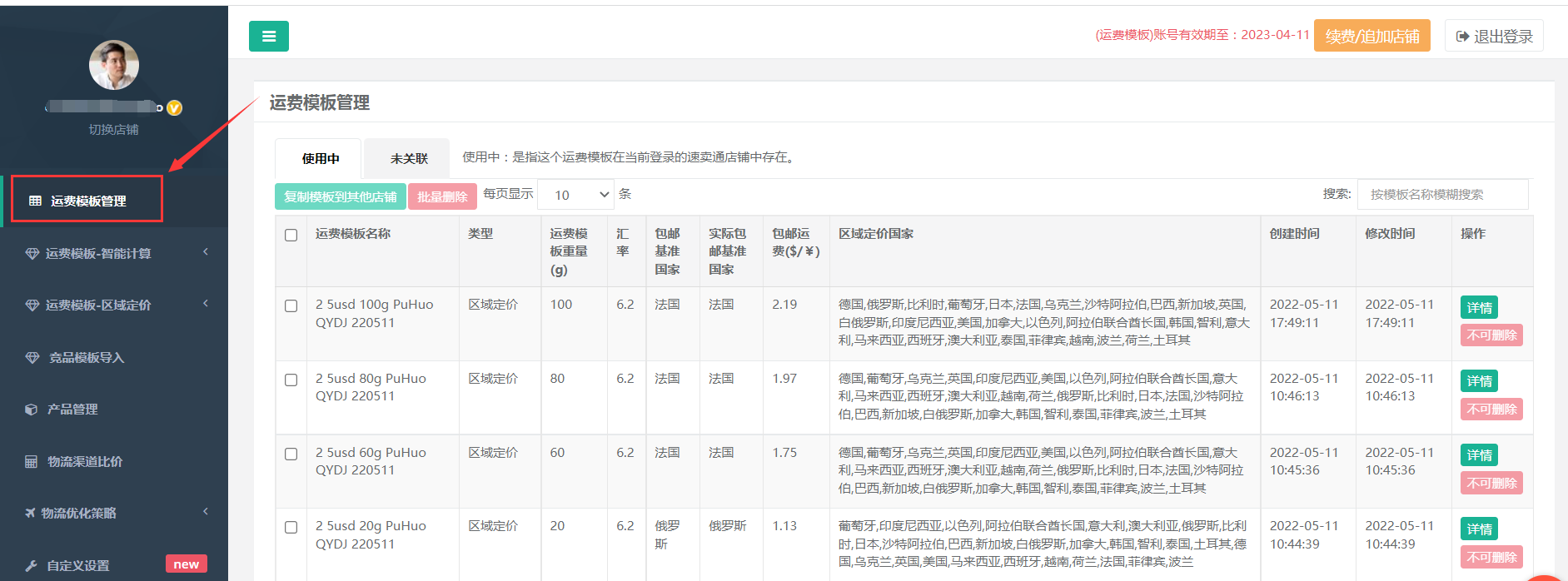Click the red new badge on 自定义设置
The height and width of the screenshot is (581, 1568).
pyautogui.click(x=187, y=564)
